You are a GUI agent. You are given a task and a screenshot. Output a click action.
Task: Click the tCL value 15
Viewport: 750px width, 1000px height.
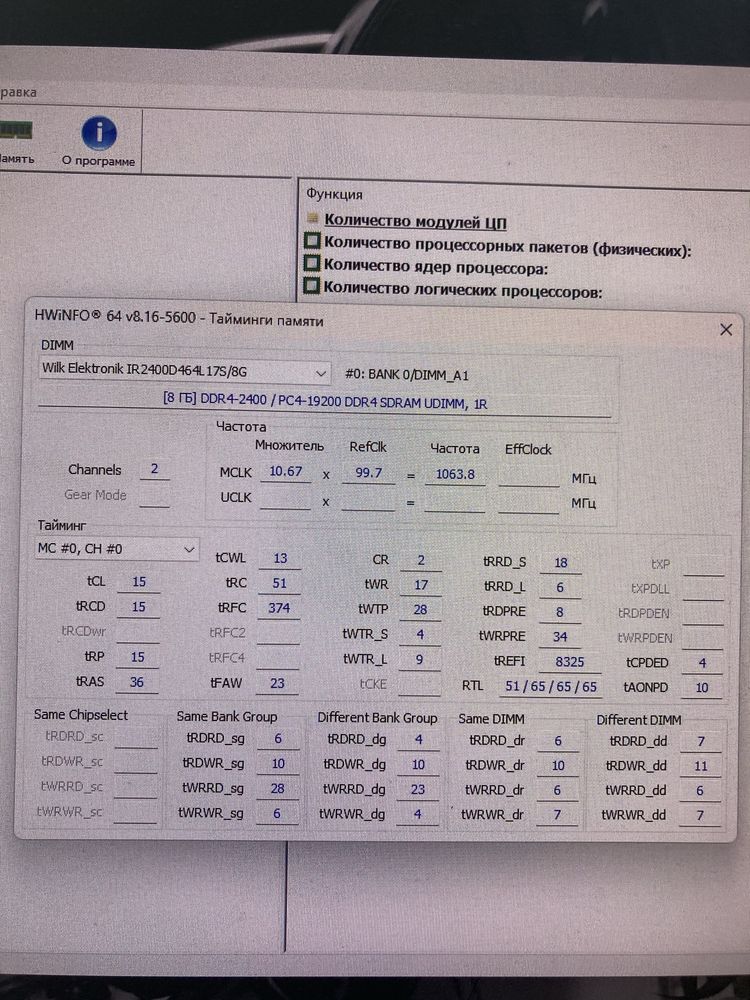pos(138,582)
